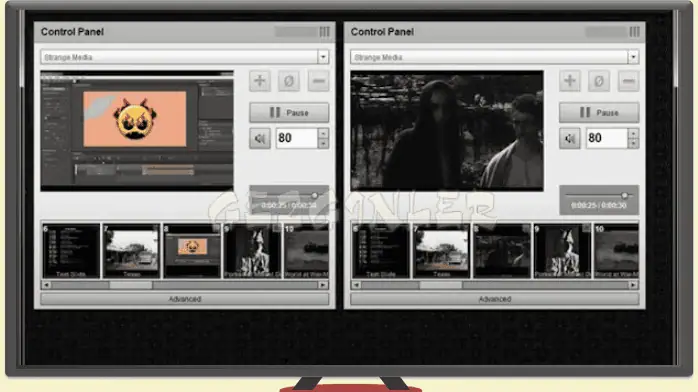The width and height of the screenshot is (698, 392).
Task: Click the plus button in left Control Panel
Action: click(260, 81)
